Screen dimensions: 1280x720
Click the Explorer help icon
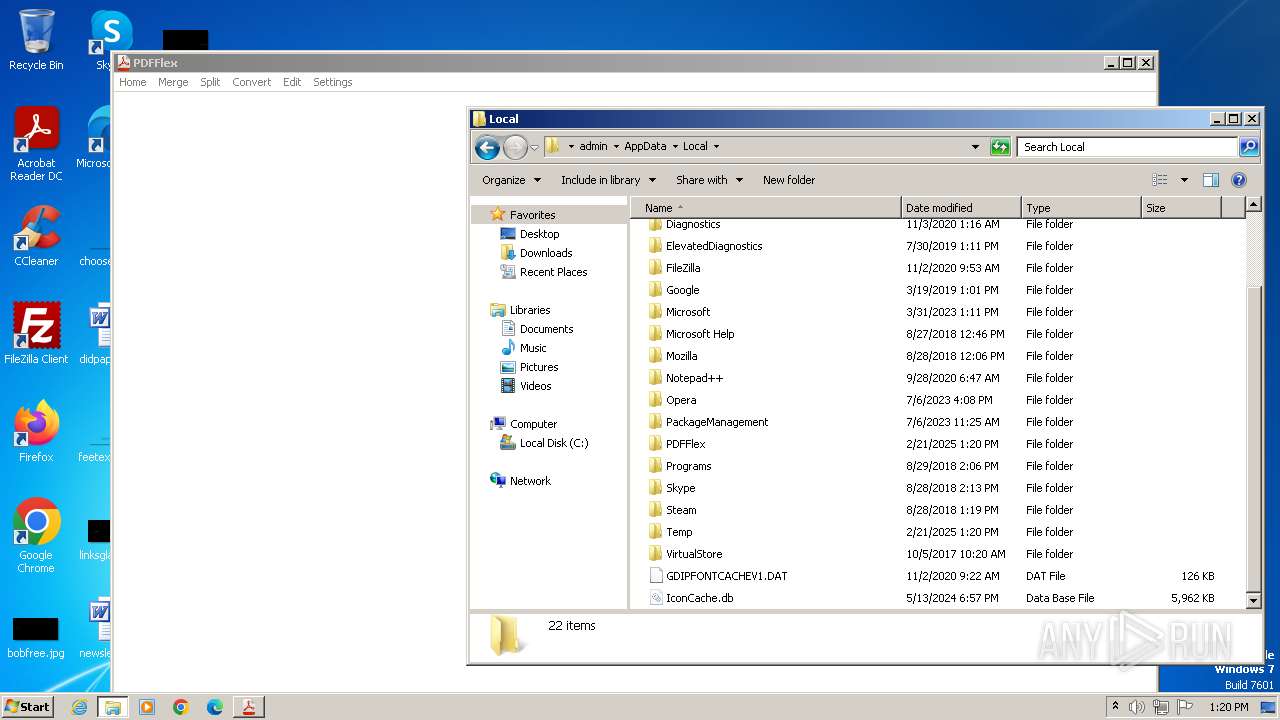[x=1239, y=180]
